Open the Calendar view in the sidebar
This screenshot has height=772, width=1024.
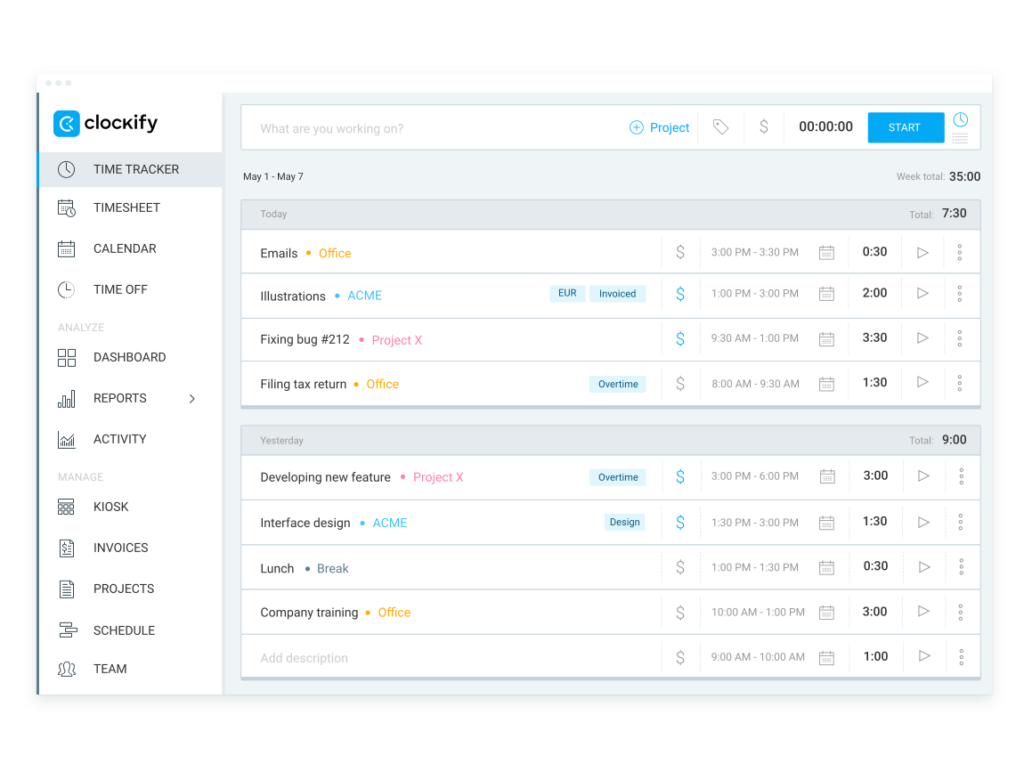pos(123,248)
